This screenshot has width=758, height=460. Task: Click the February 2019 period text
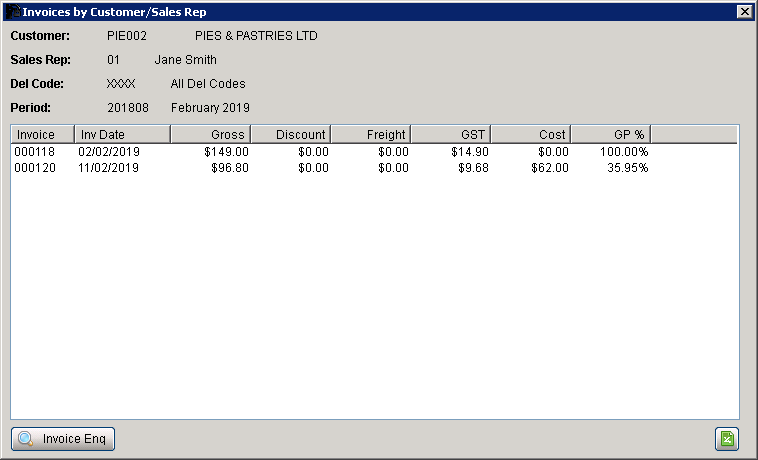click(x=210, y=108)
